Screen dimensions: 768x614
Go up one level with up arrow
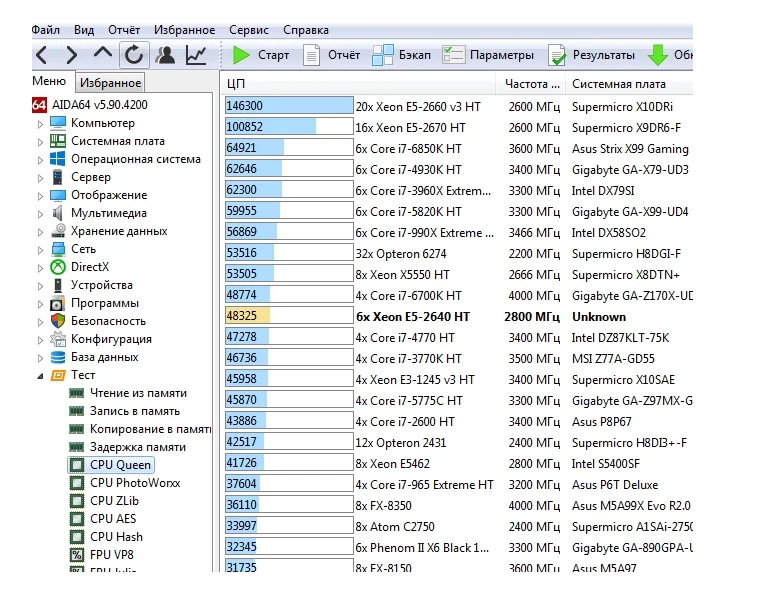[x=102, y=53]
